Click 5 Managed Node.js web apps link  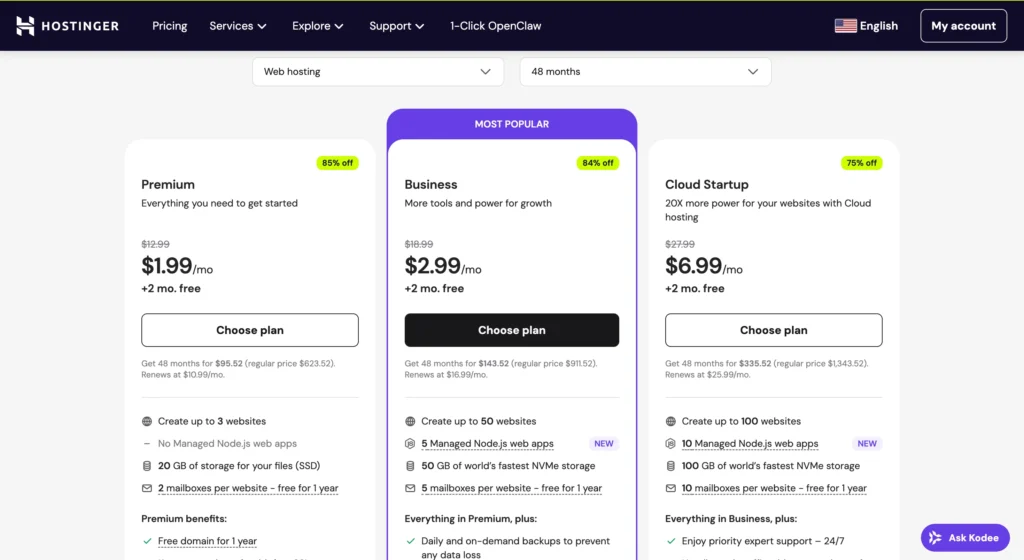tap(487, 444)
